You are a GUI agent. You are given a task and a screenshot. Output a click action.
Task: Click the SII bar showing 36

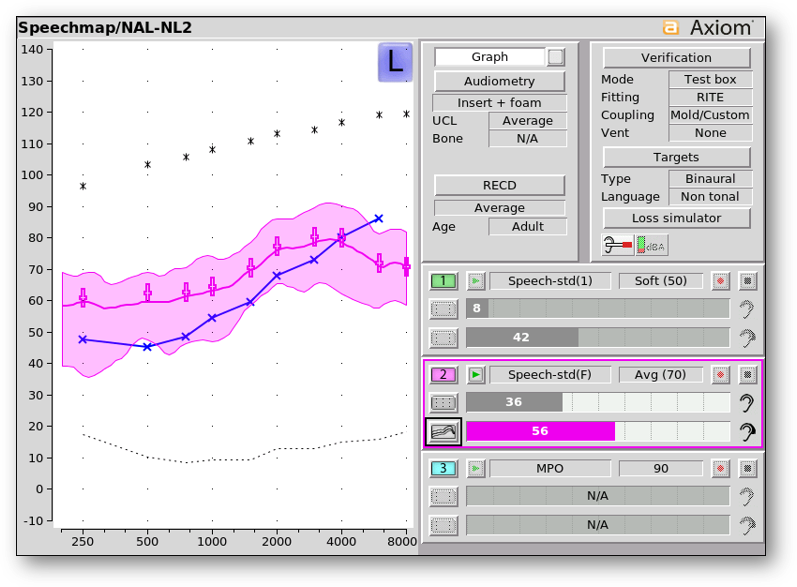(598, 403)
